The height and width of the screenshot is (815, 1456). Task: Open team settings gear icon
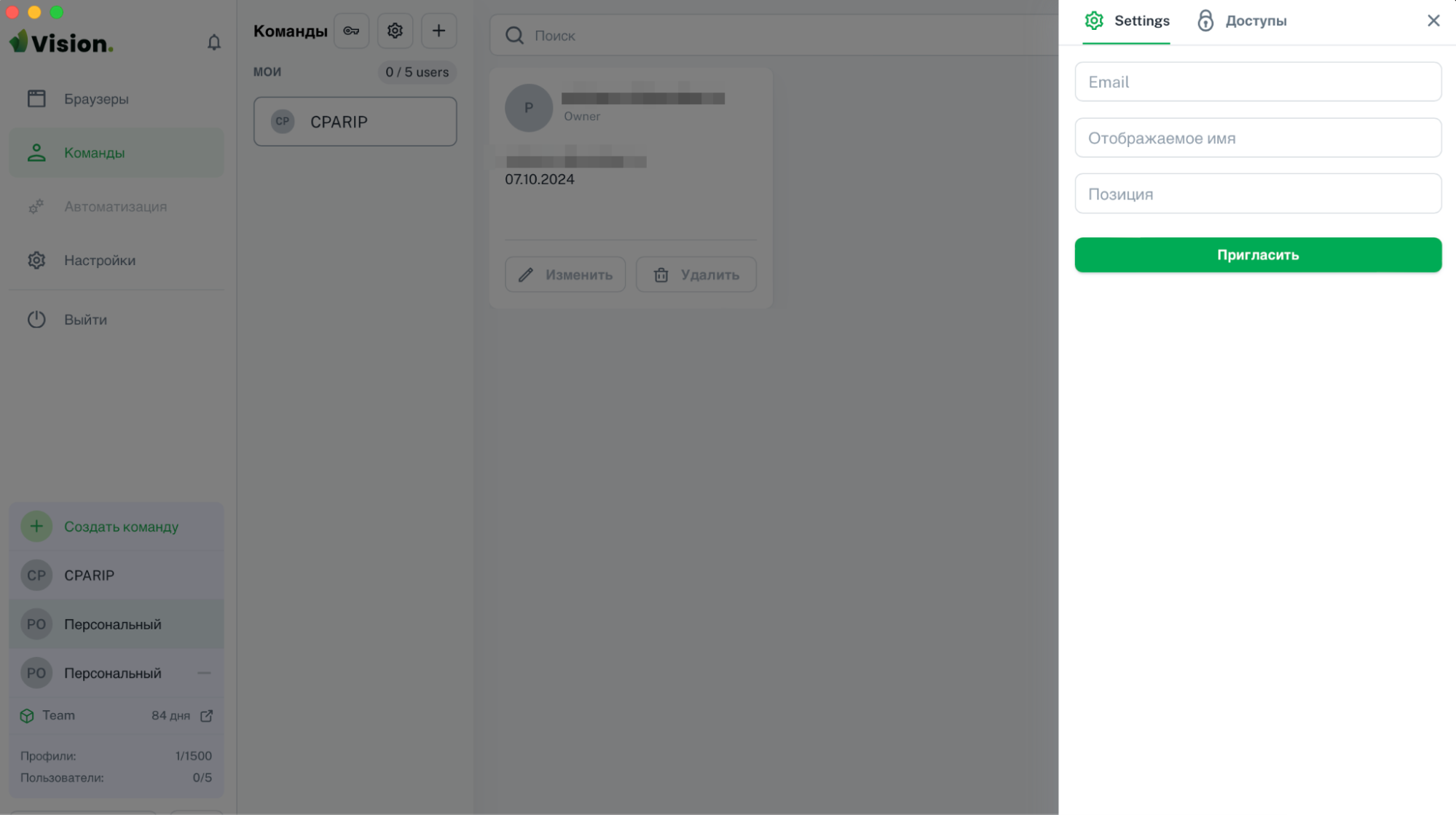click(x=395, y=31)
